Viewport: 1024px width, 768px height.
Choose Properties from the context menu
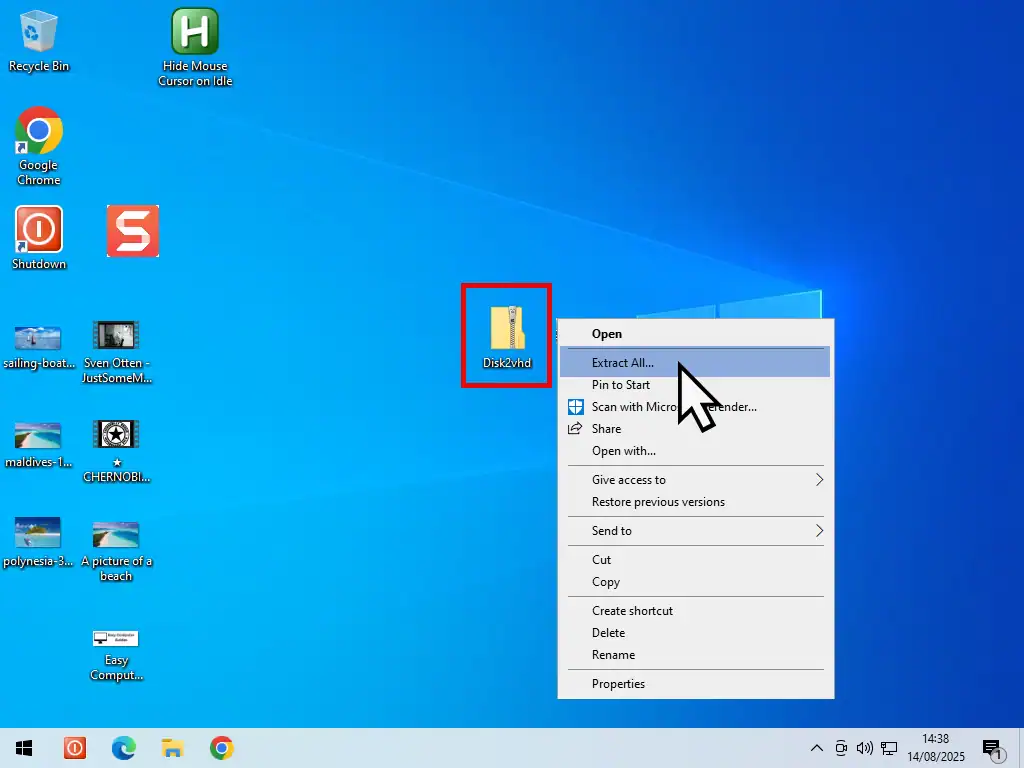point(618,684)
